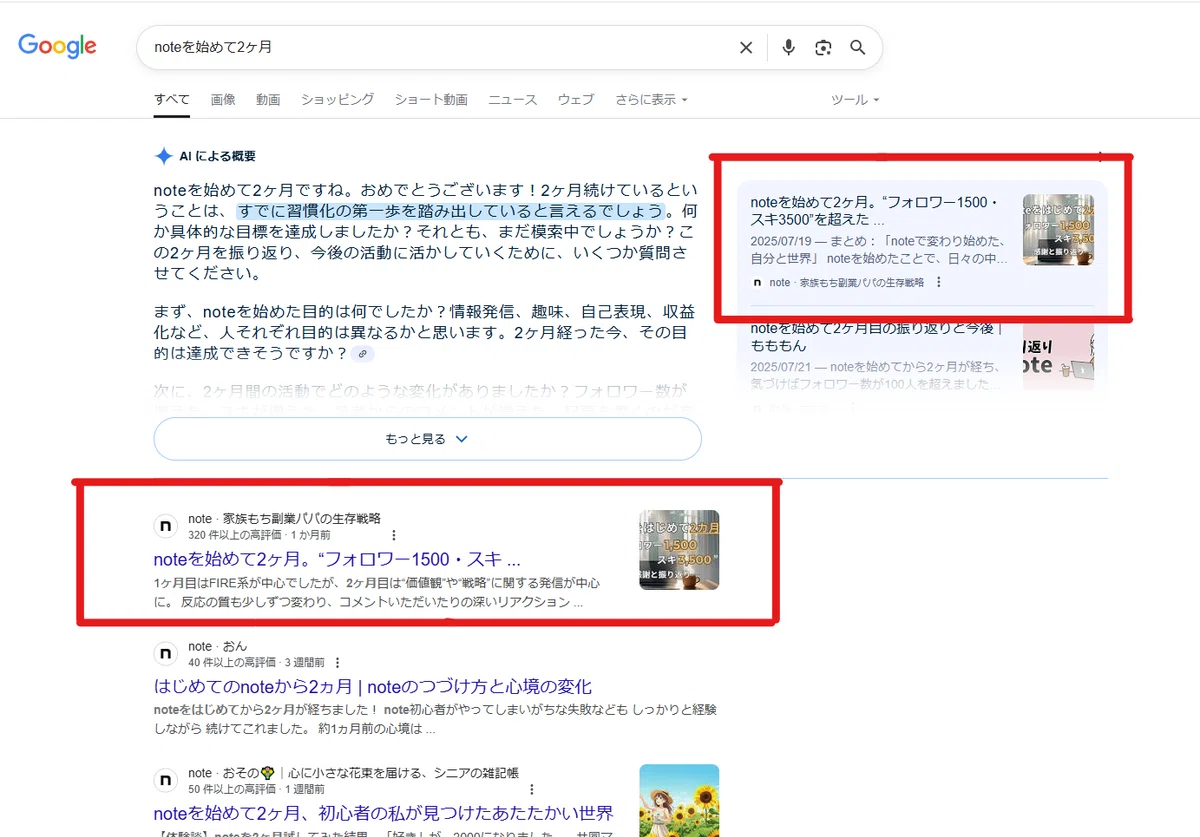The width and height of the screenshot is (1200, 837).
Task: Click text 40 件以上の高評価 · 3 週間前
Action: click(256, 662)
